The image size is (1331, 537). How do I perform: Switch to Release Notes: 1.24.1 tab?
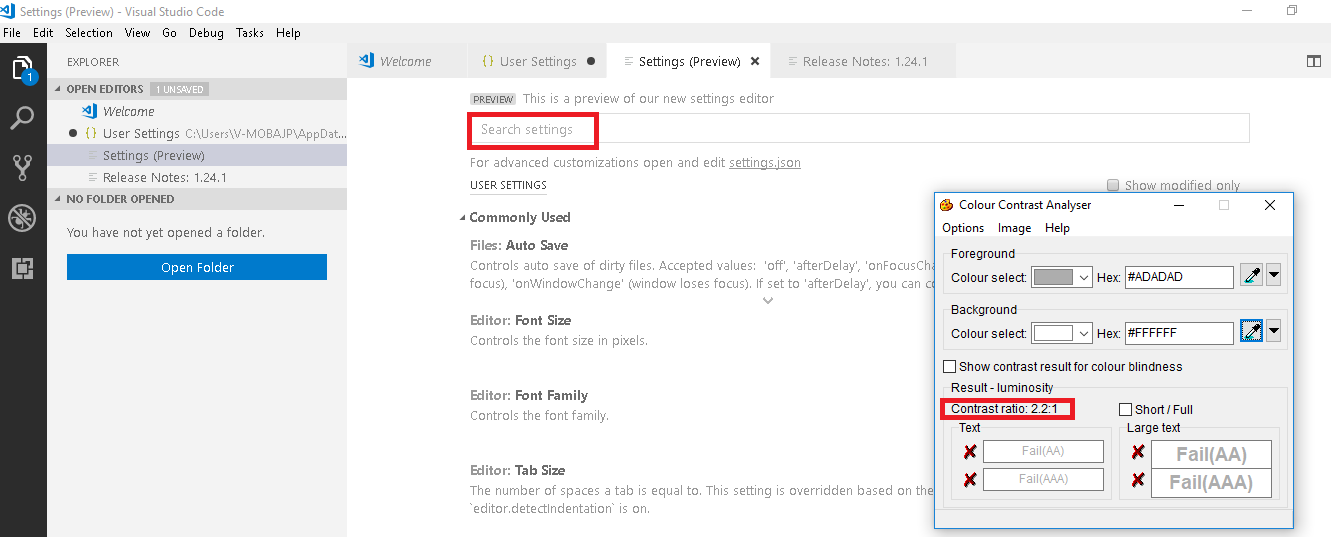tap(865, 61)
